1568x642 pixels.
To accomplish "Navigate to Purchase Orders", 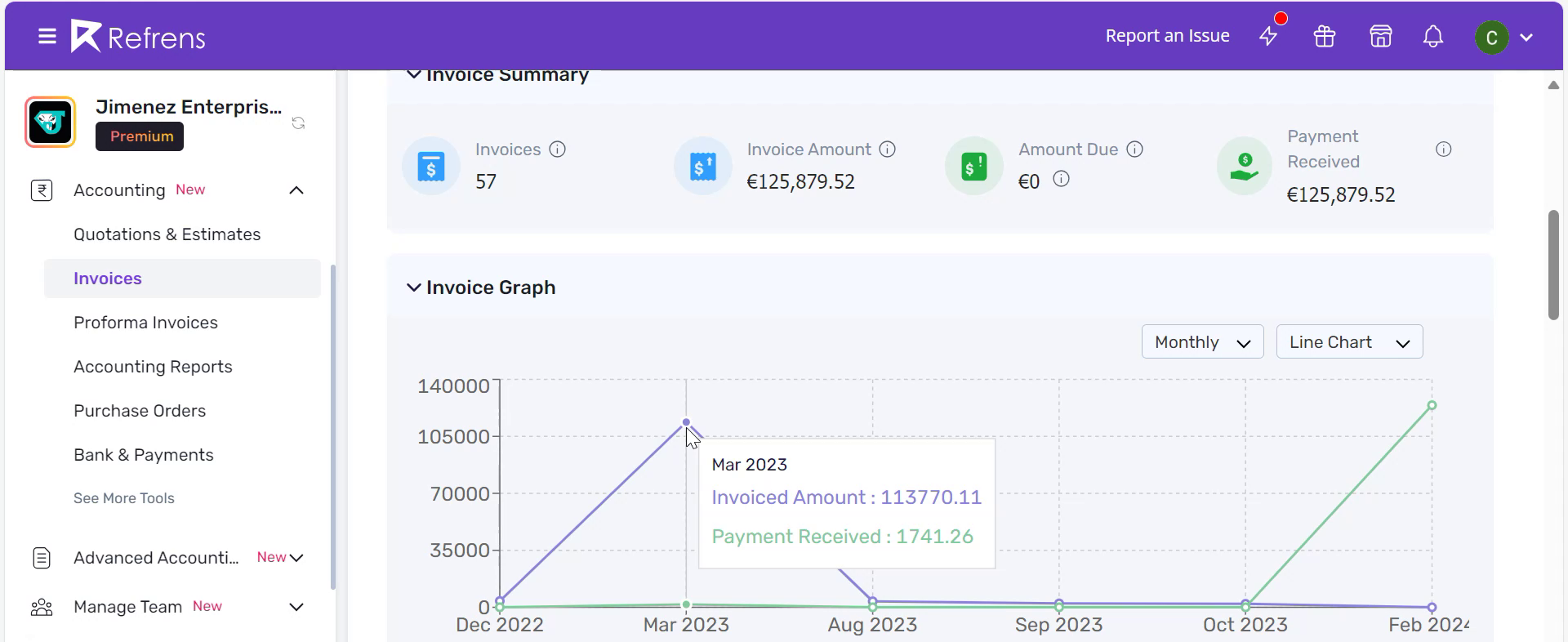I will (x=140, y=411).
